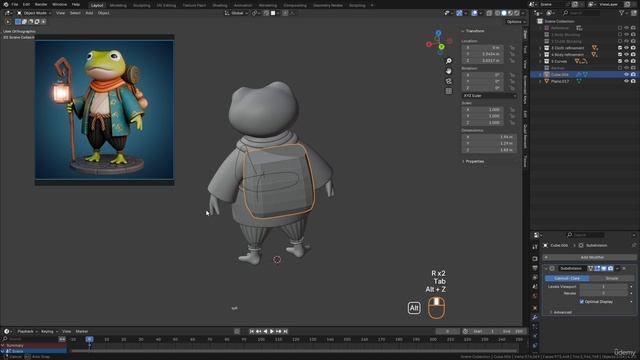Open the Edit menu

coord(26,4)
